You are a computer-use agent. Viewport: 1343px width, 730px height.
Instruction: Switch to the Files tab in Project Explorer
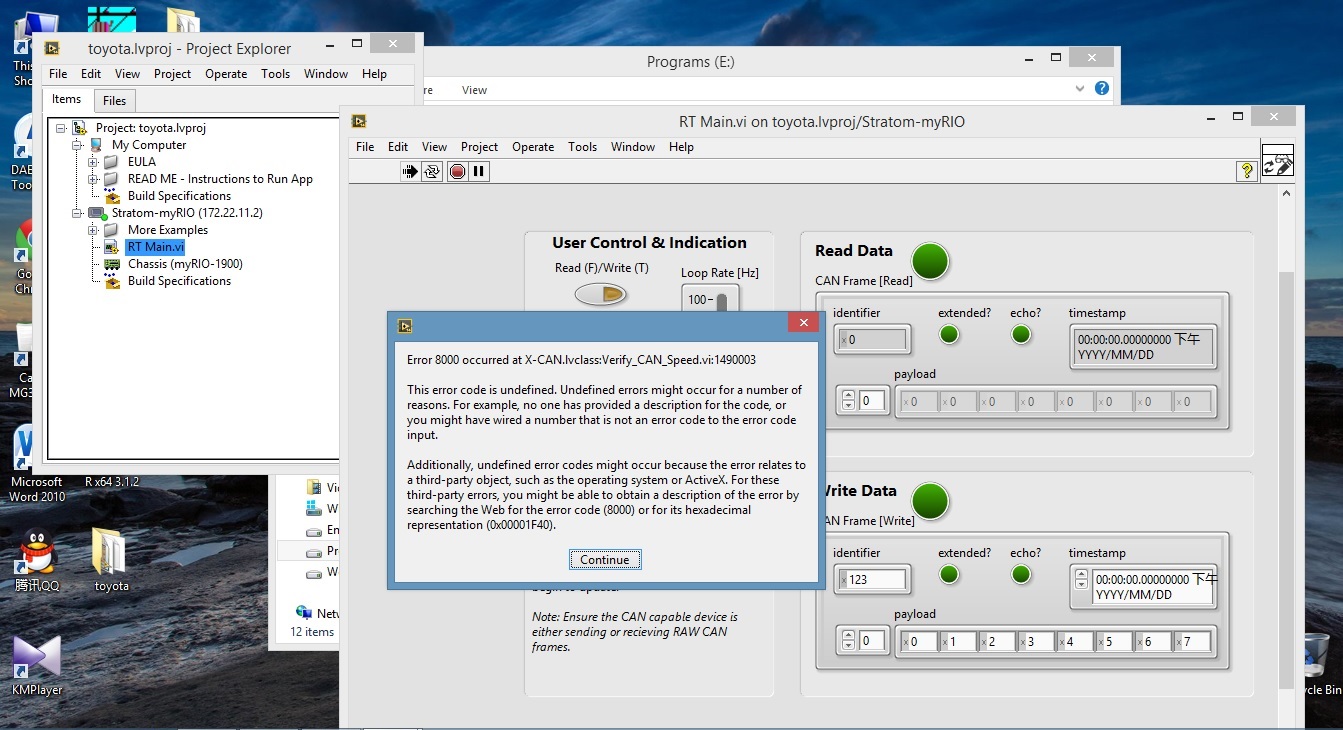(115, 100)
